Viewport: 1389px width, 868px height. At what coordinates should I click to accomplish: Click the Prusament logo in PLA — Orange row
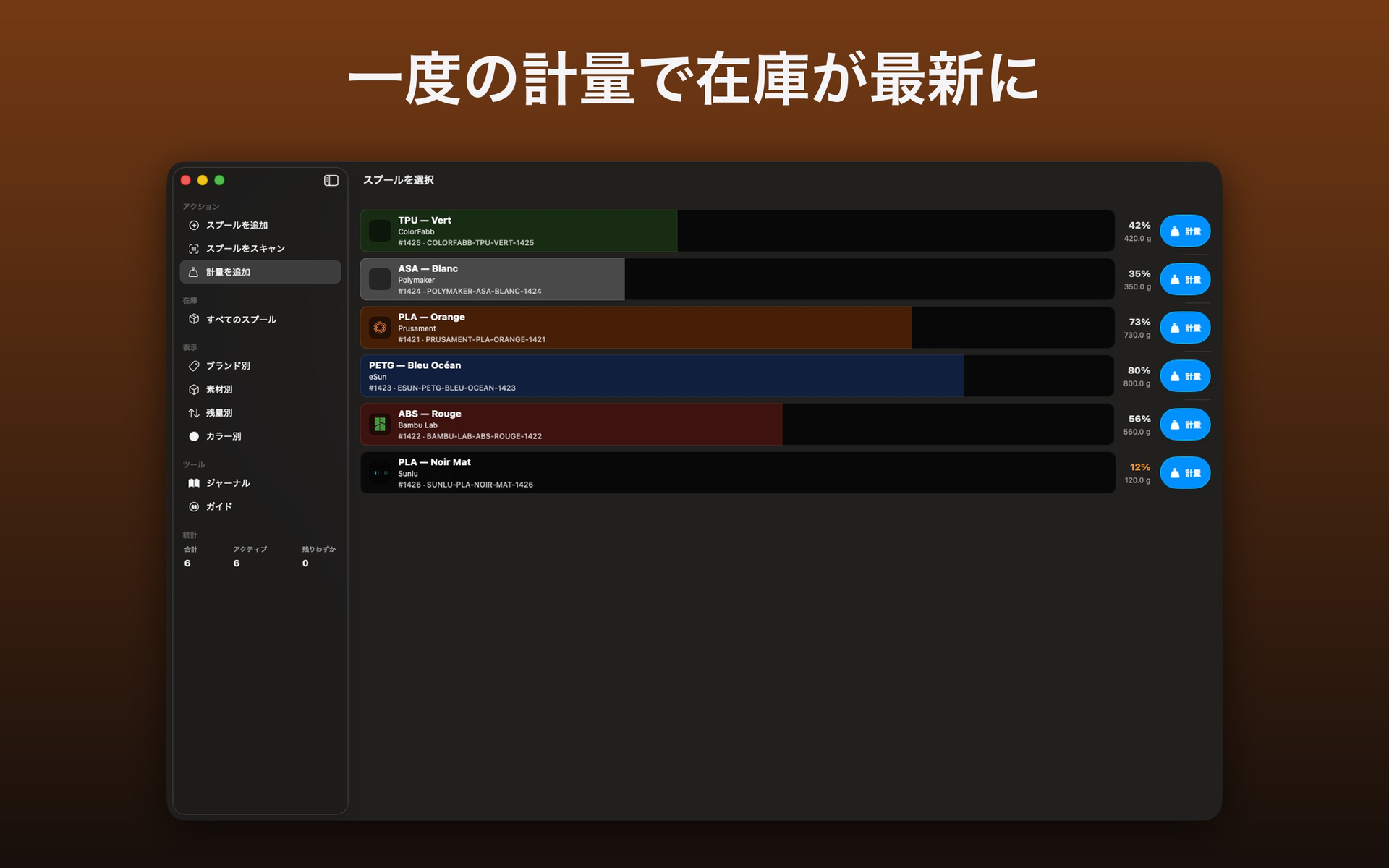(380, 328)
